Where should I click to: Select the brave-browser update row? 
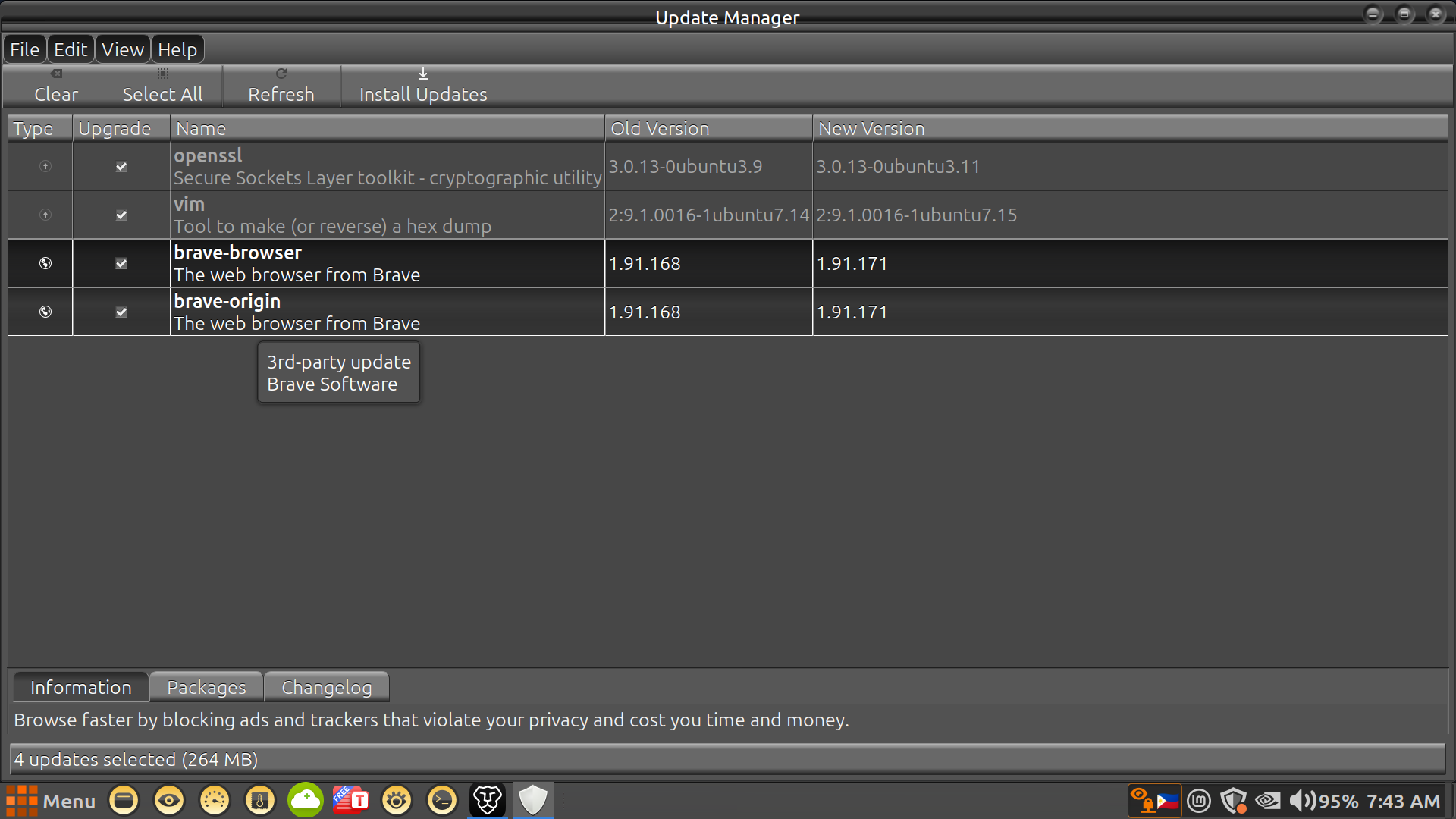728,263
